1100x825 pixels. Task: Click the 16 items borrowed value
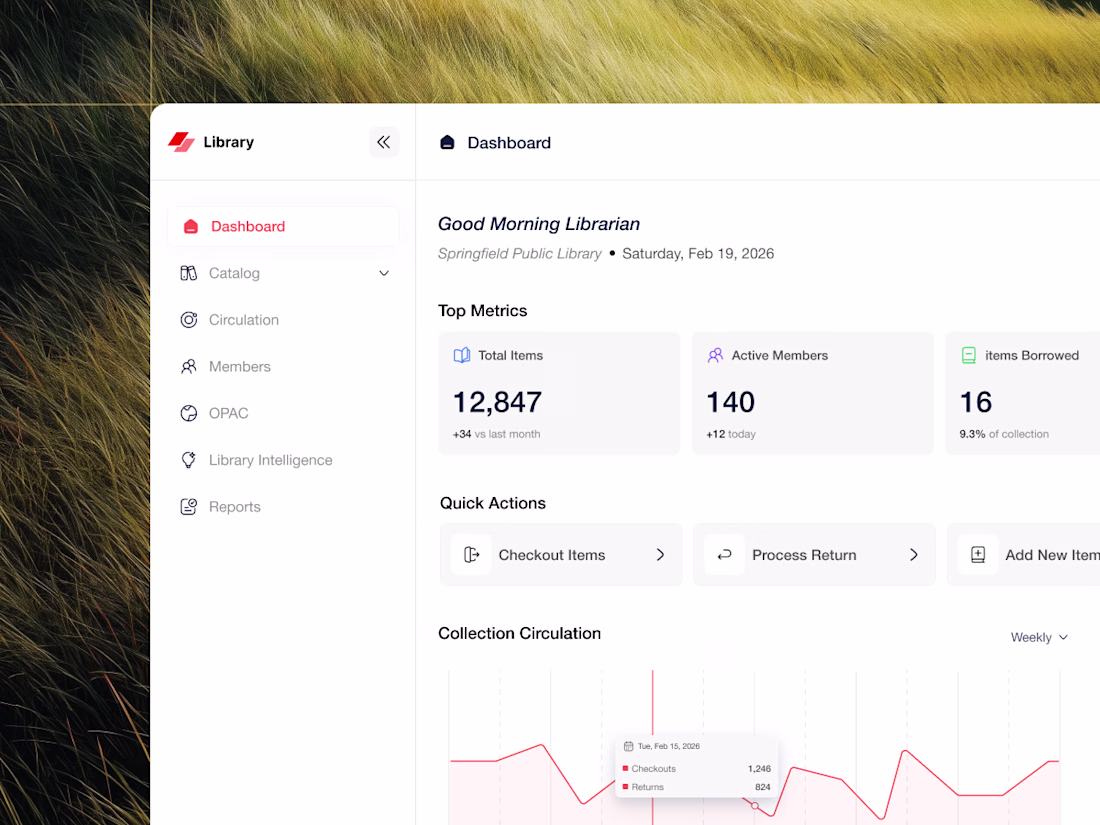pyautogui.click(x=976, y=403)
